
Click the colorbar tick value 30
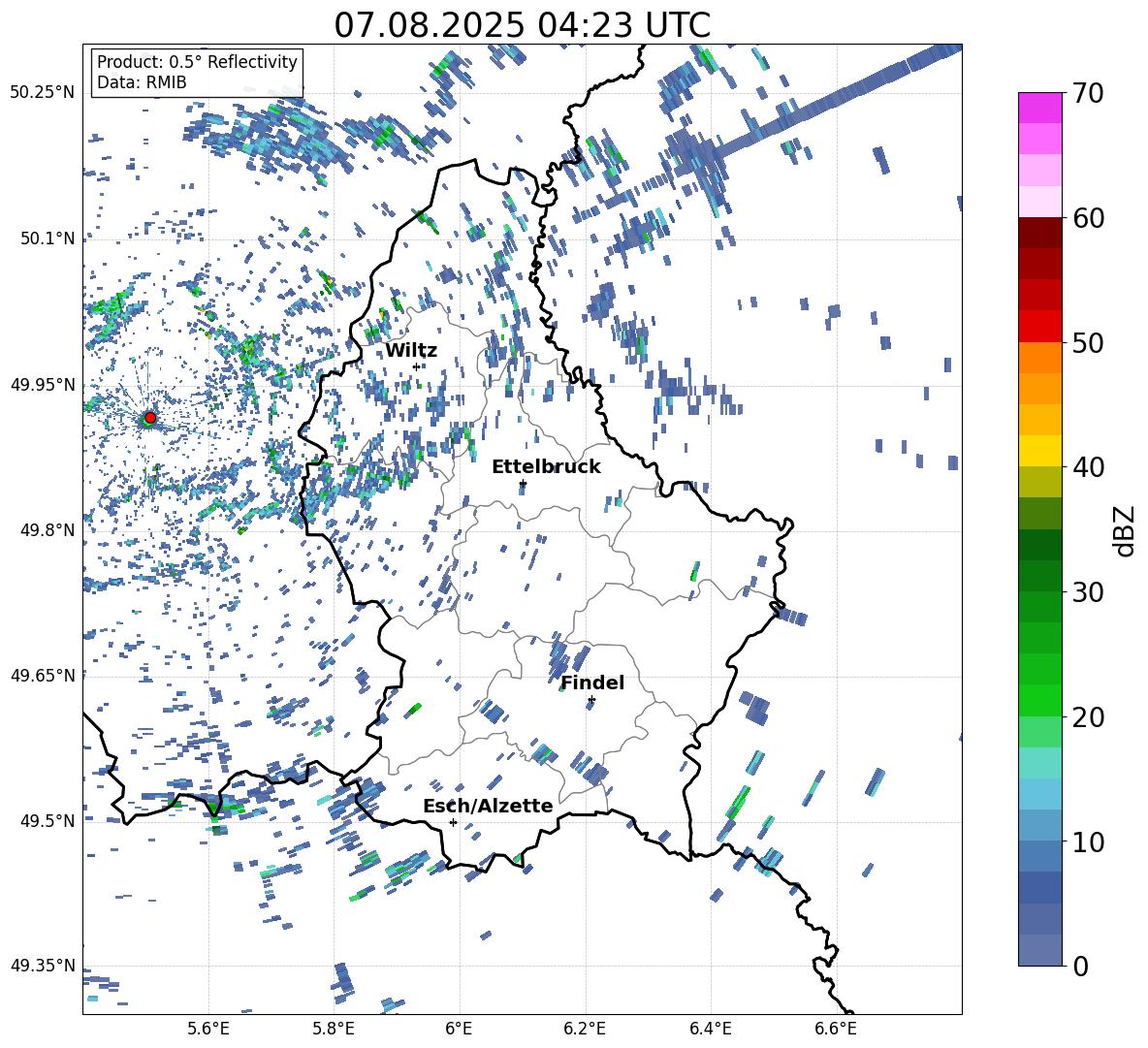tap(1088, 592)
